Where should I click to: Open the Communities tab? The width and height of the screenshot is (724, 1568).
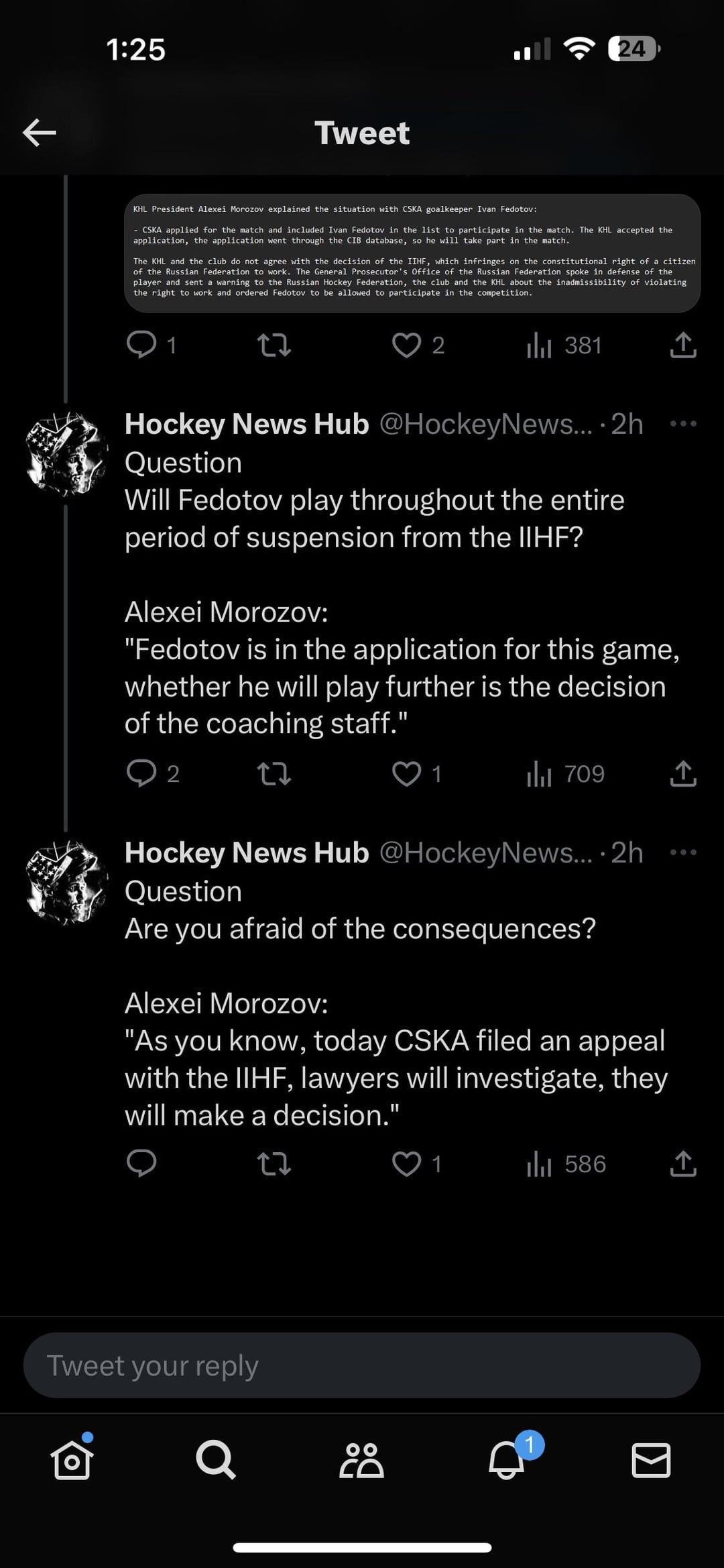(361, 1460)
